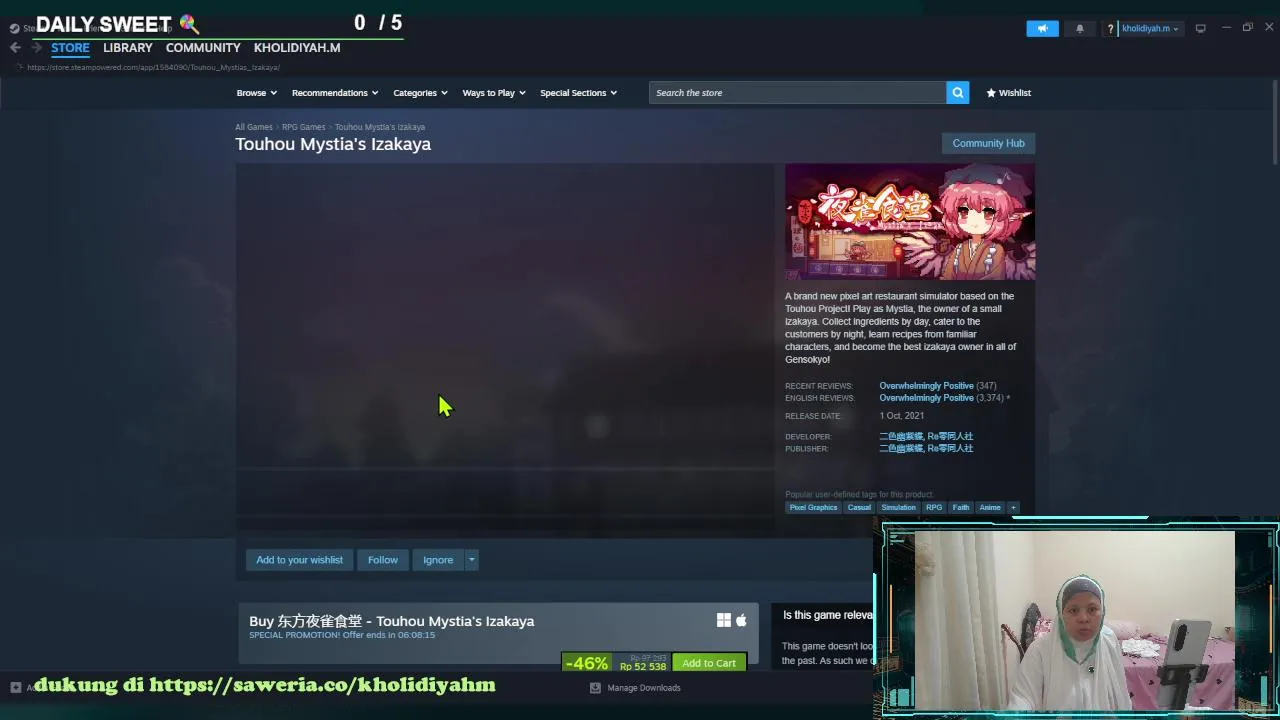1280x720 pixels.
Task: Click the page vertical scrollbar
Action: (x=1274, y=122)
